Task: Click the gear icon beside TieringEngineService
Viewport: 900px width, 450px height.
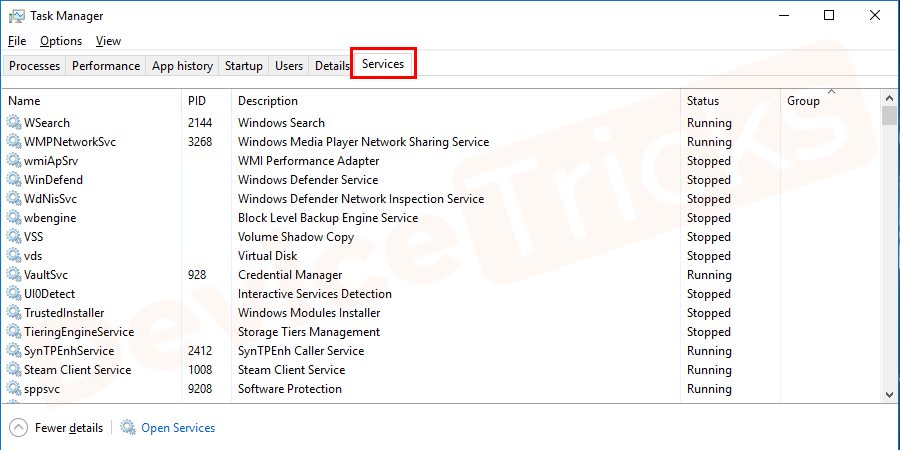Action: pos(14,331)
